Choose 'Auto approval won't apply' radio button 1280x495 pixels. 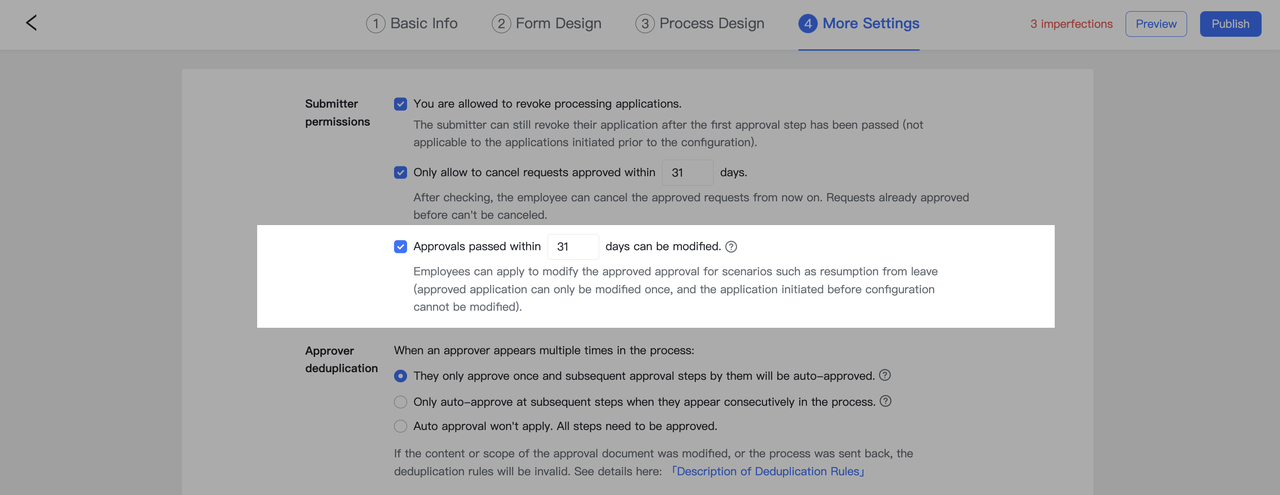[x=400, y=426]
